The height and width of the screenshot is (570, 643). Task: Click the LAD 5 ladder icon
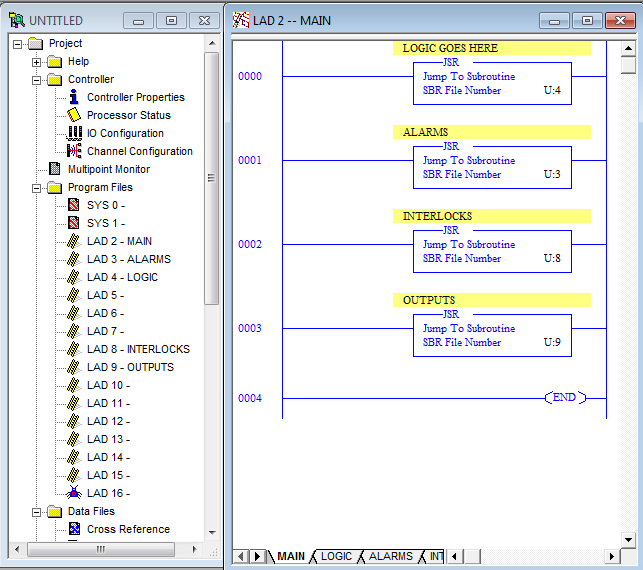[x=73, y=295]
